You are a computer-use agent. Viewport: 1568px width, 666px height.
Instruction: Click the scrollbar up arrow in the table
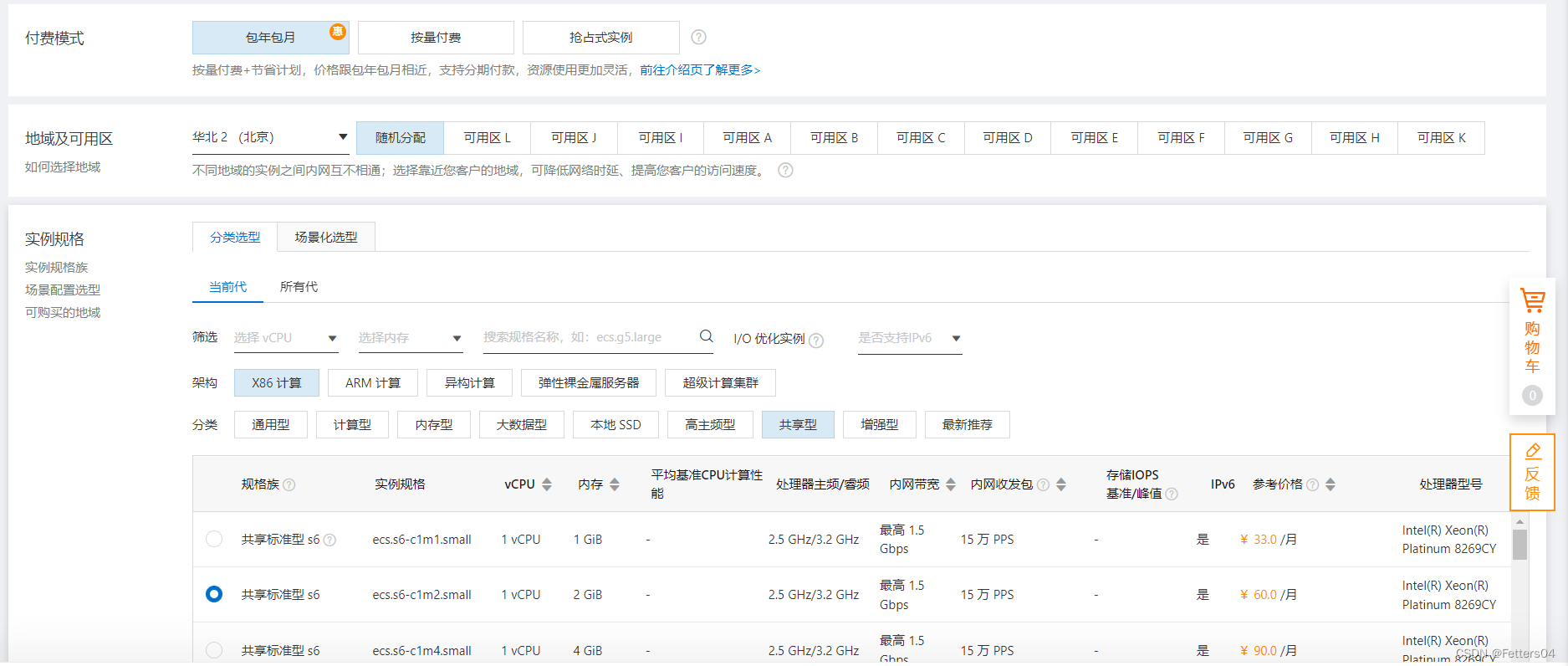pyautogui.click(x=1519, y=521)
